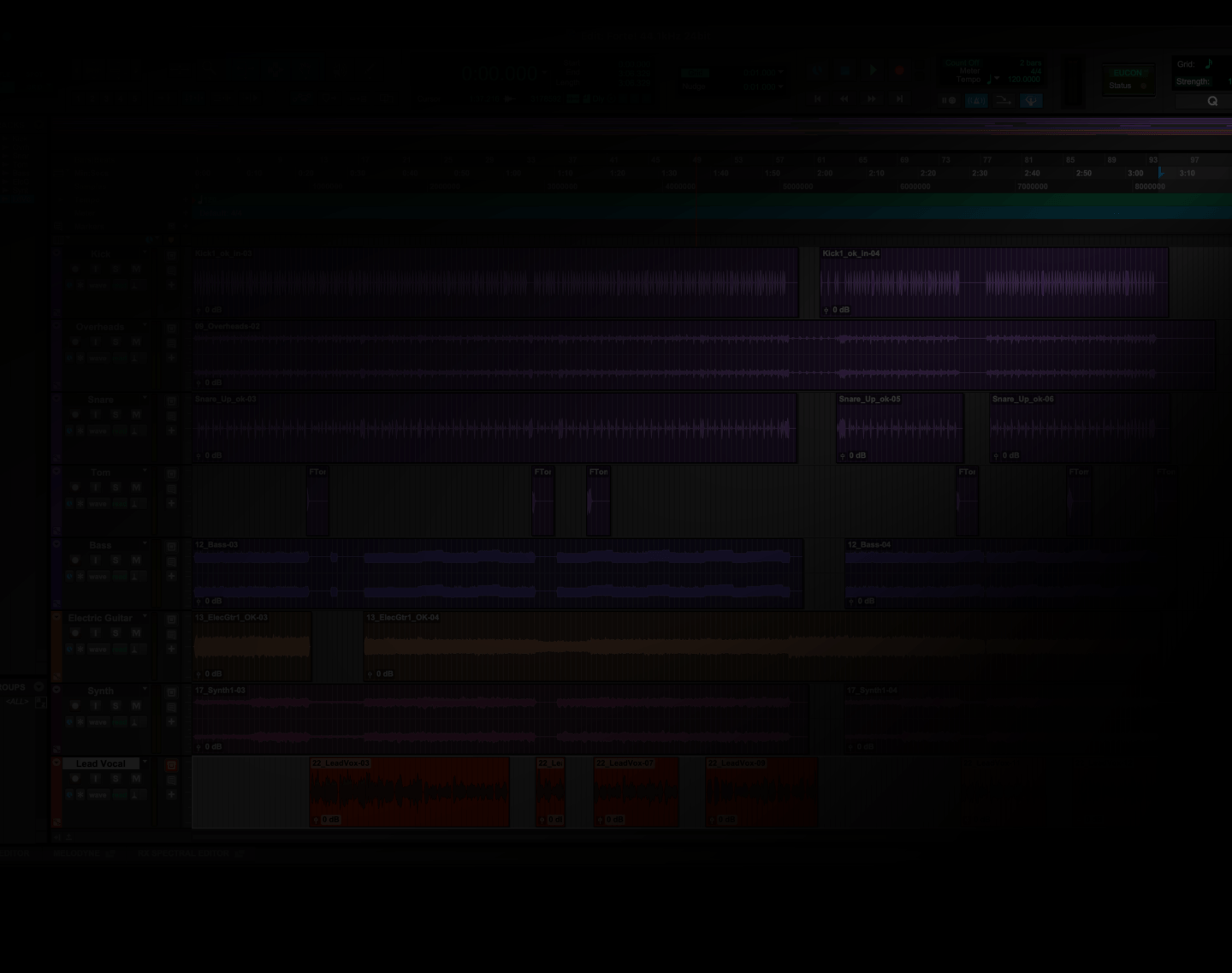Click the tempo note icon near Tempo
Screen dimensions: 1232x973
pyautogui.click(x=989, y=79)
